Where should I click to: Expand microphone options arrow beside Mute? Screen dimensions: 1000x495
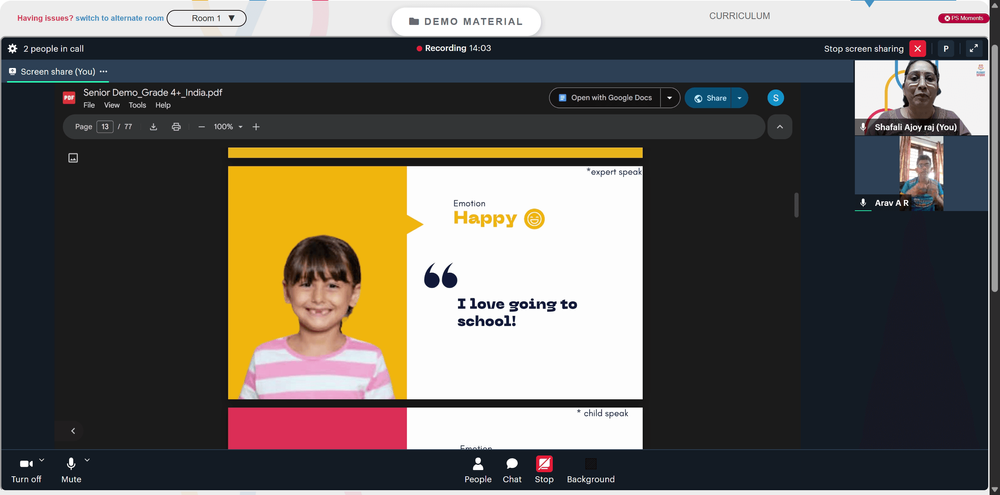point(87,460)
